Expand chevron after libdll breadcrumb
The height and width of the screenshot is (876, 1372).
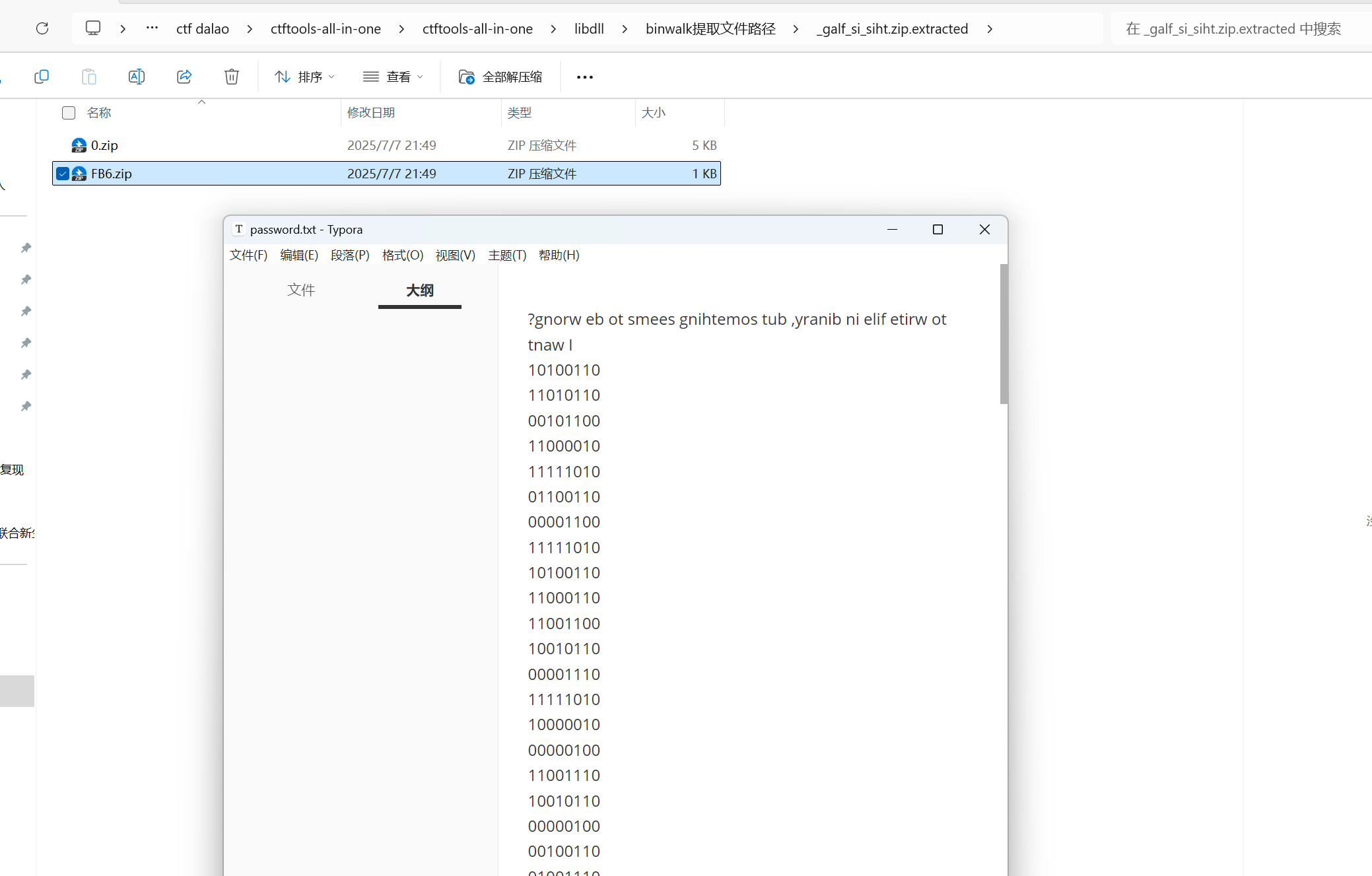[625, 28]
